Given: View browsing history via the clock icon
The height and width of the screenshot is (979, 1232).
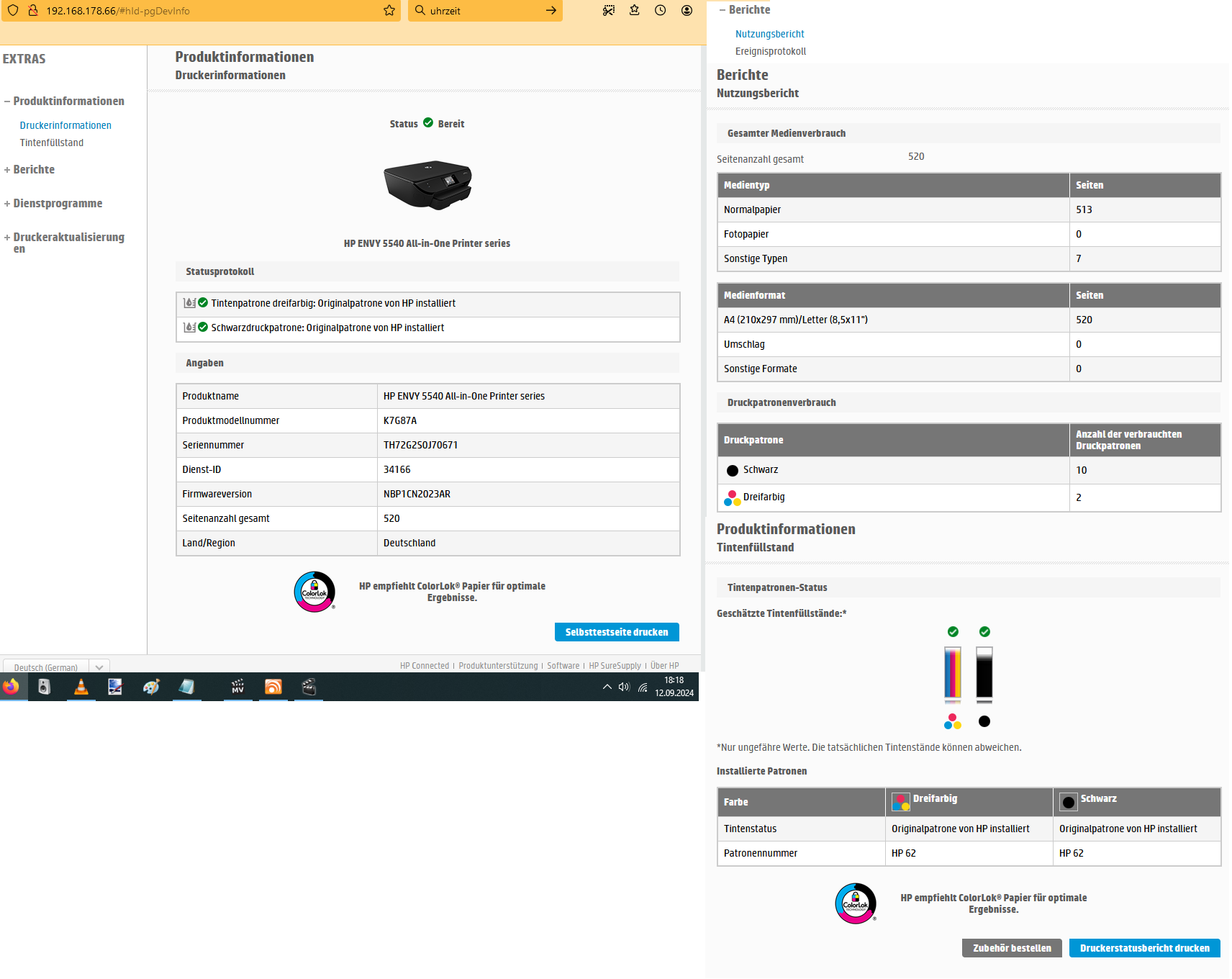Looking at the screenshot, I should (660, 11).
